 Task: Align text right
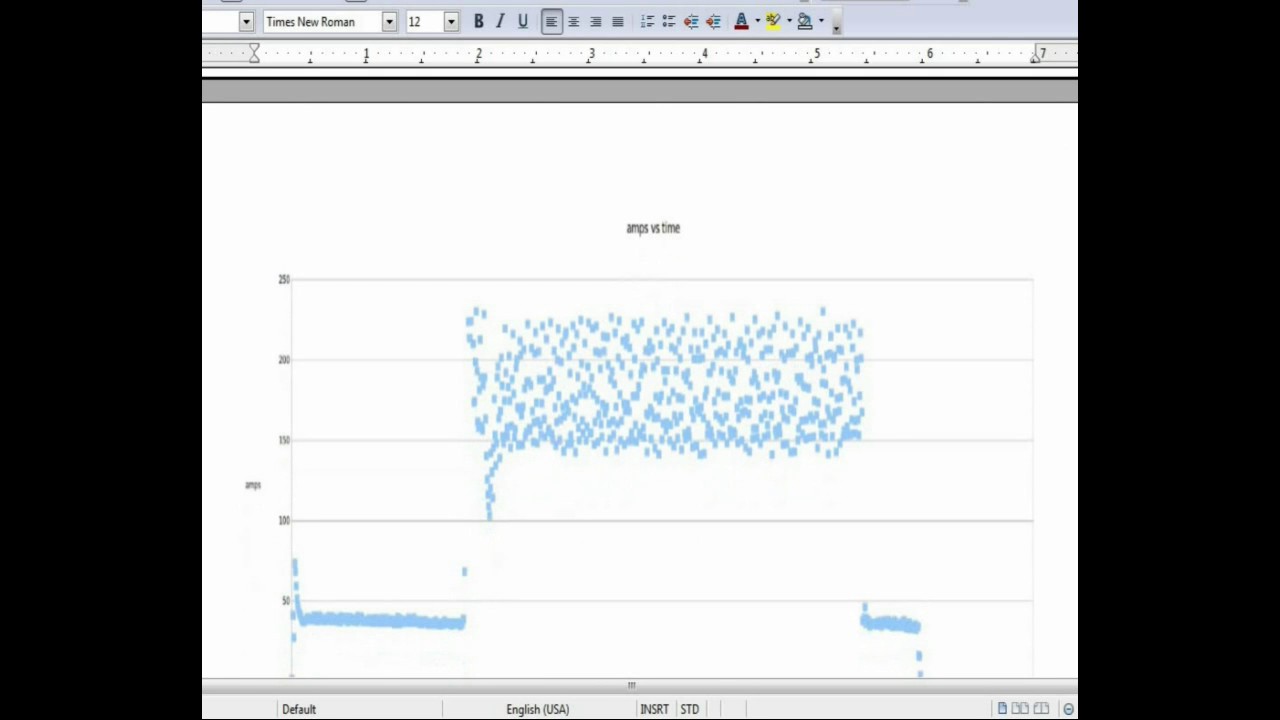pos(595,21)
